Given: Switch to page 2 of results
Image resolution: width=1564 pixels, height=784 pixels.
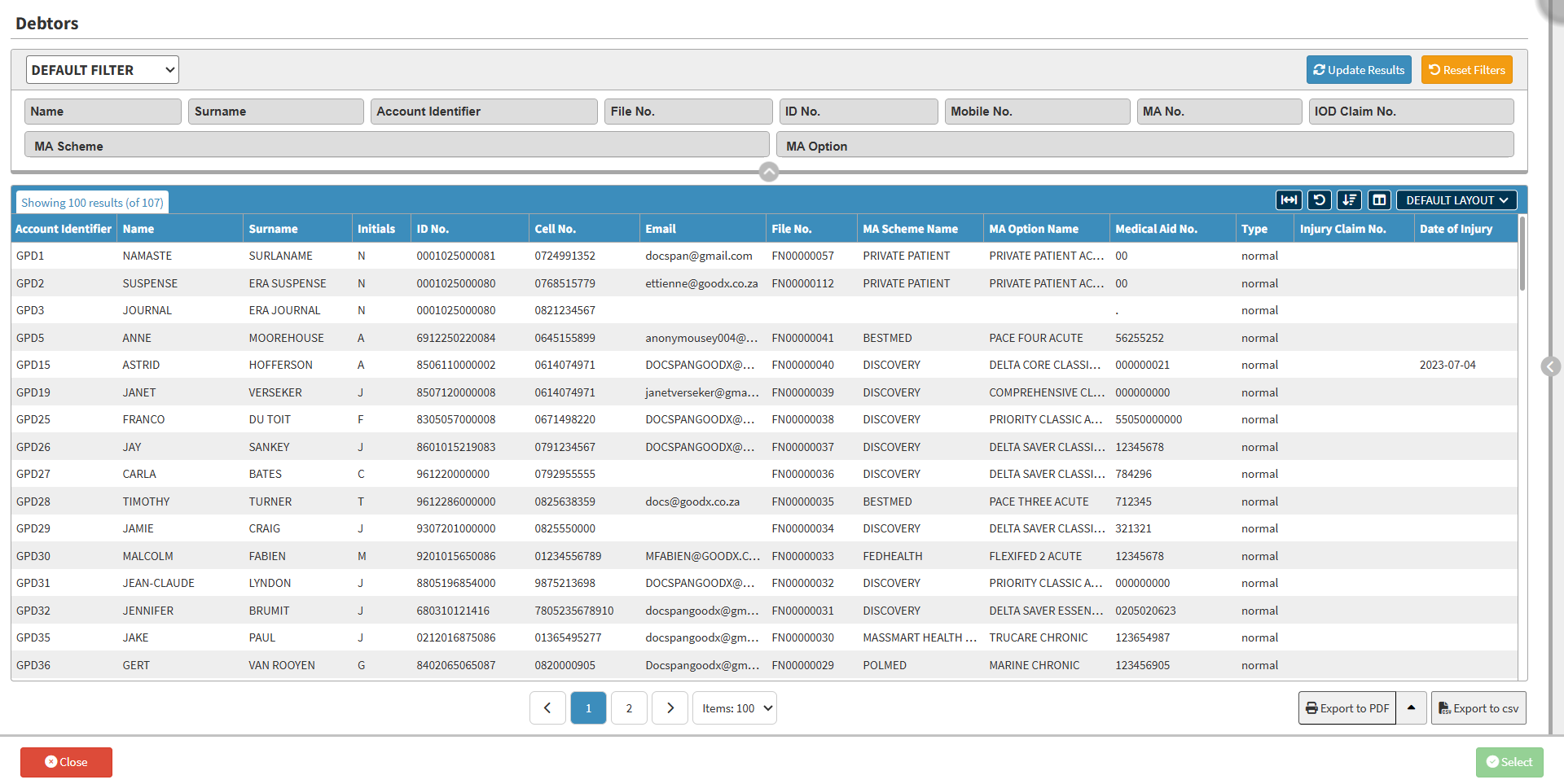Looking at the screenshot, I should [629, 708].
